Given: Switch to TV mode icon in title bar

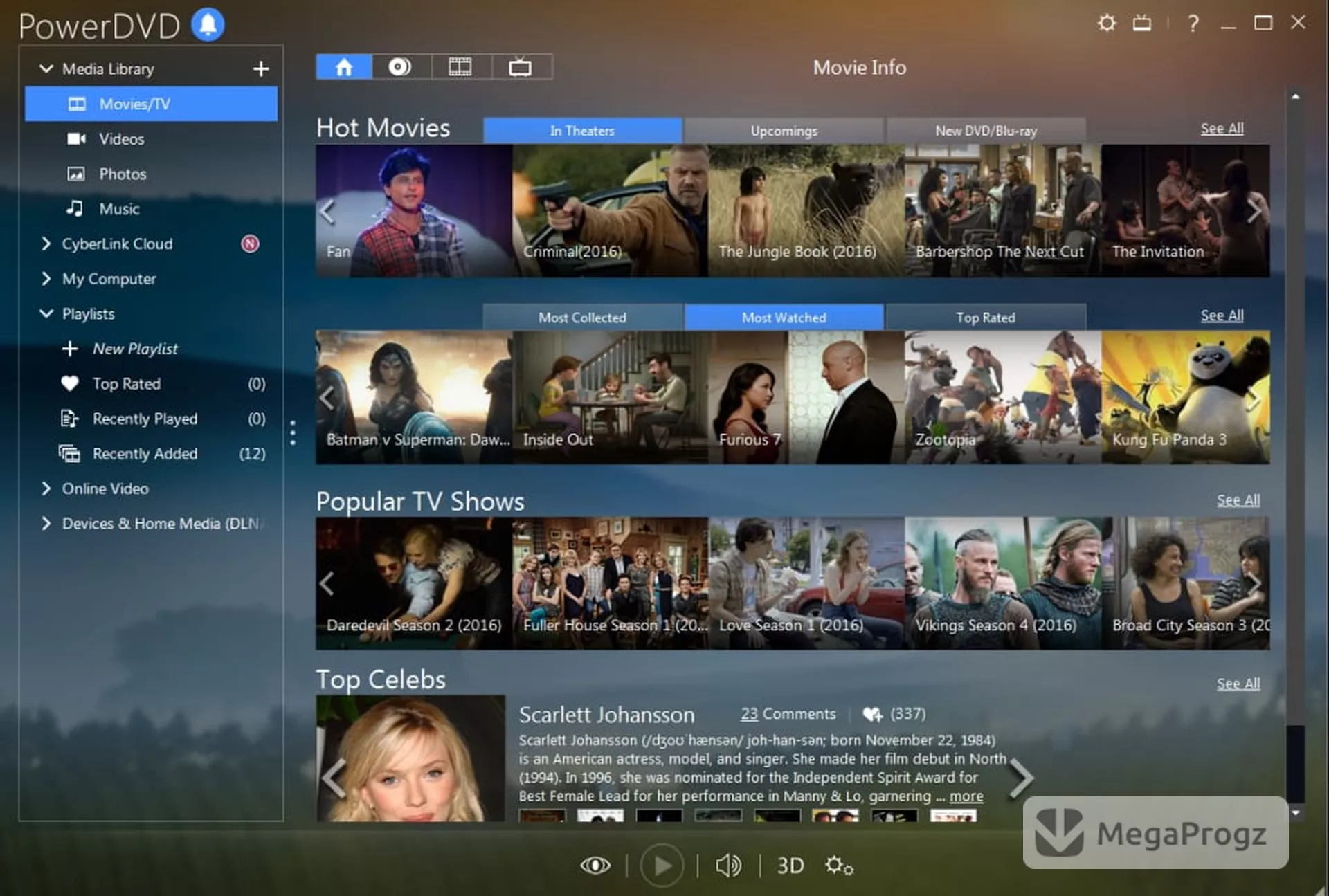Looking at the screenshot, I should click(1142, 24).
